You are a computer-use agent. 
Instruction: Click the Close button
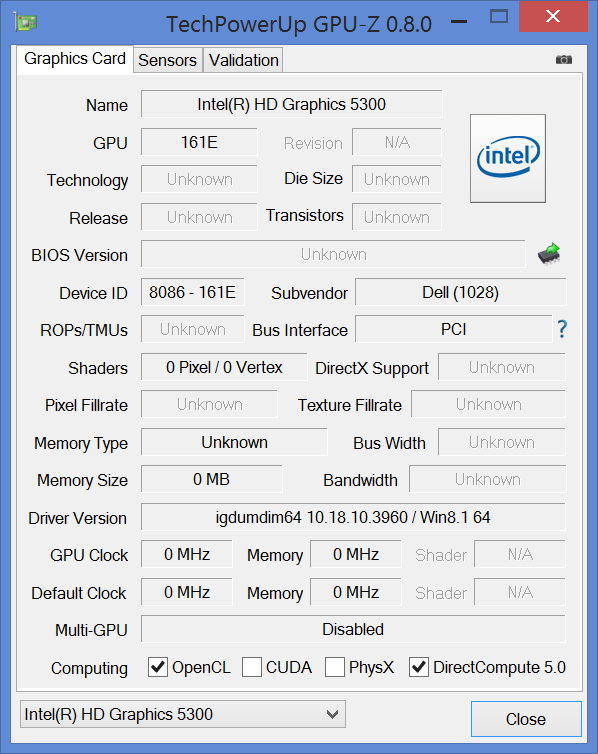tap(526, 719)
